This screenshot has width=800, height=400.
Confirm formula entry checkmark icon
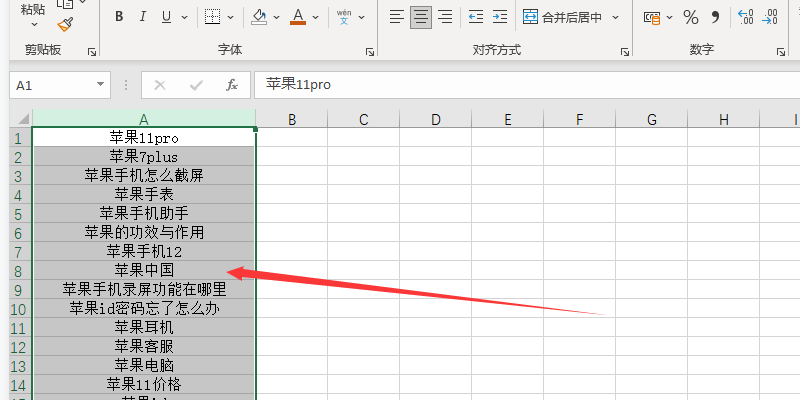196,85
